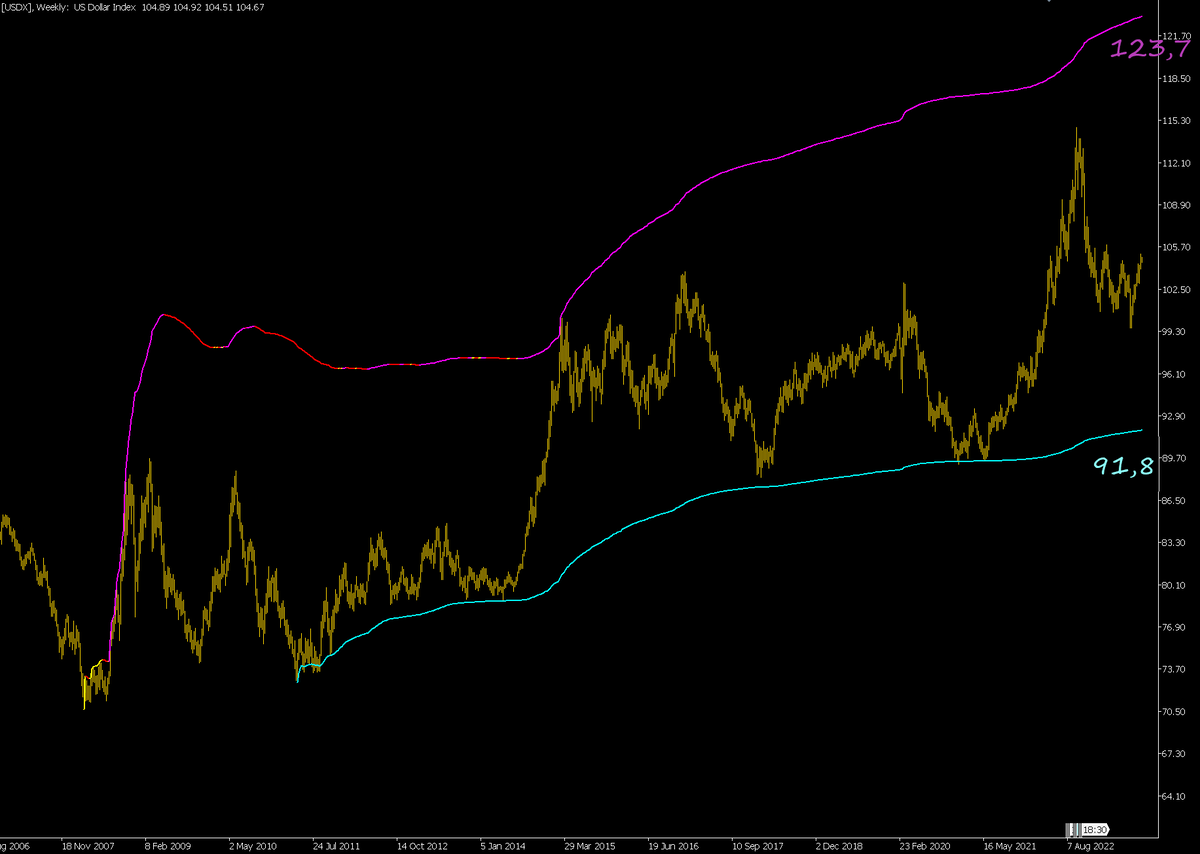Image resolution: width=1200 pixels, height=854 pixels.
Task: Click the '2 May 2010' time axis label
Action: 255,846
